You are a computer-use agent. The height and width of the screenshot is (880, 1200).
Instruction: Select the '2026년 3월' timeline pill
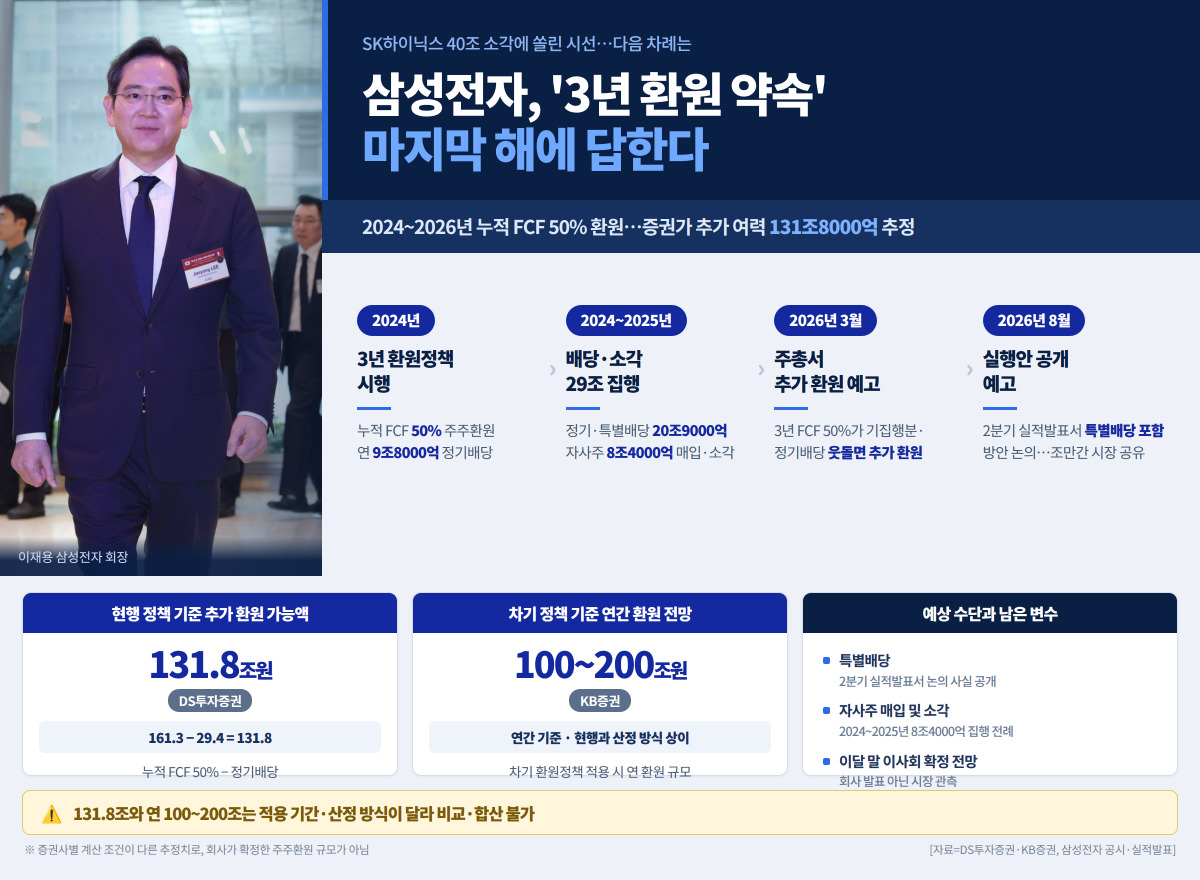tap(825, 320)
